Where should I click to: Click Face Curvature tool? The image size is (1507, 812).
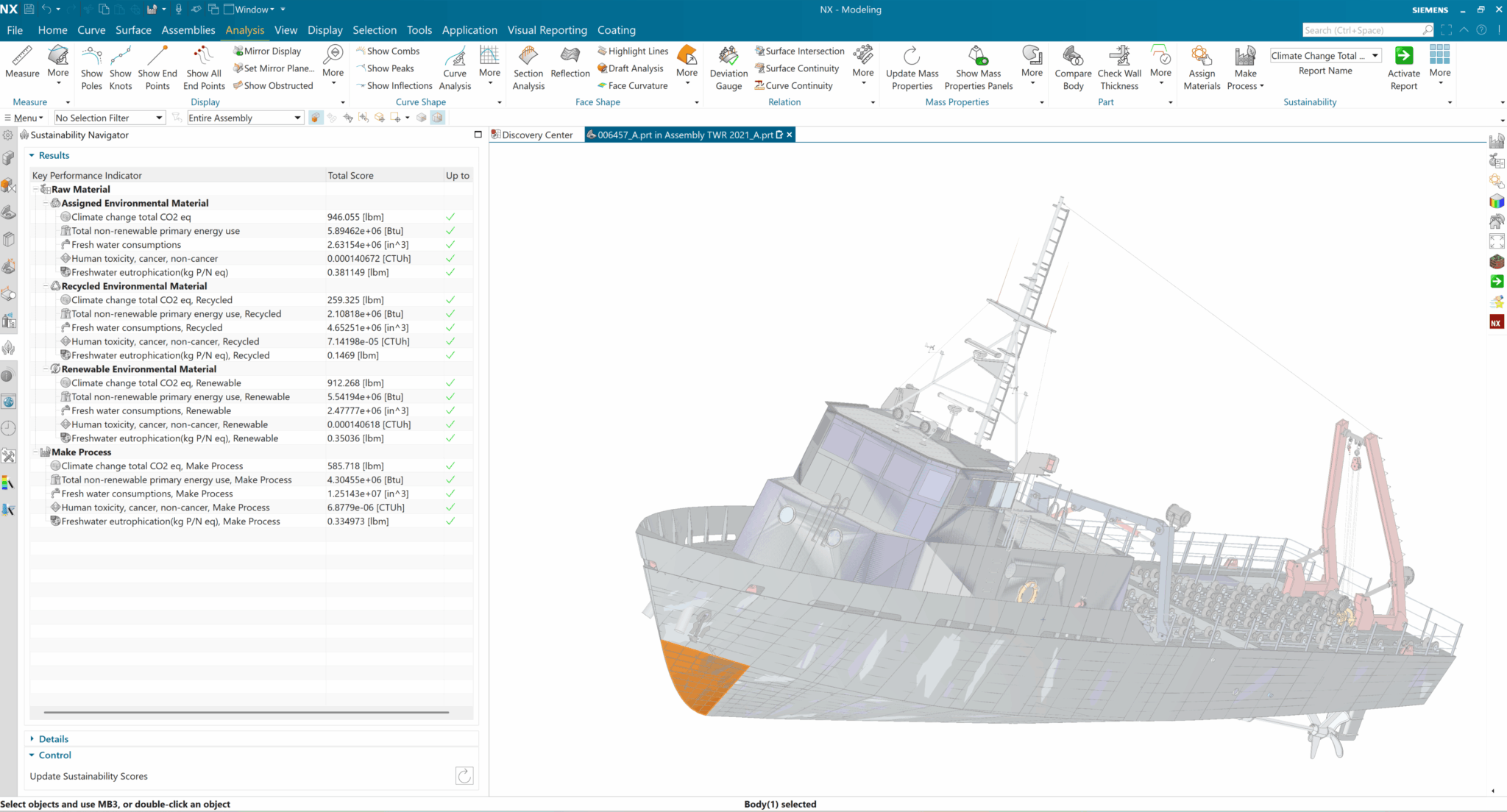click(x=632, y=85)
